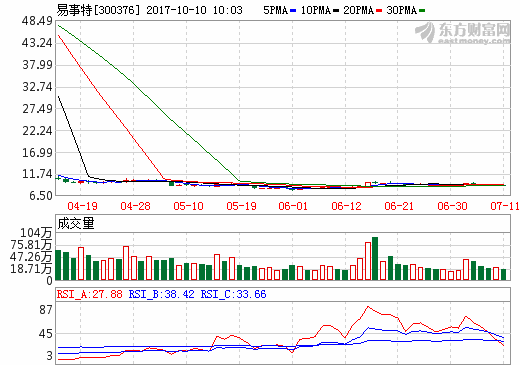Click the 43.24 price axis label
This screenshot has width=520, height=365.
(37, 43)
